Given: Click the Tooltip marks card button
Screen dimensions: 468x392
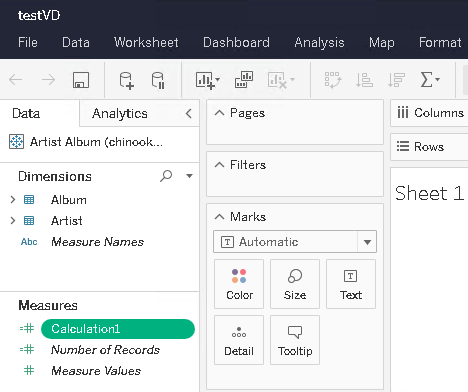Looking at the screenshot, I should click(295, 340).
